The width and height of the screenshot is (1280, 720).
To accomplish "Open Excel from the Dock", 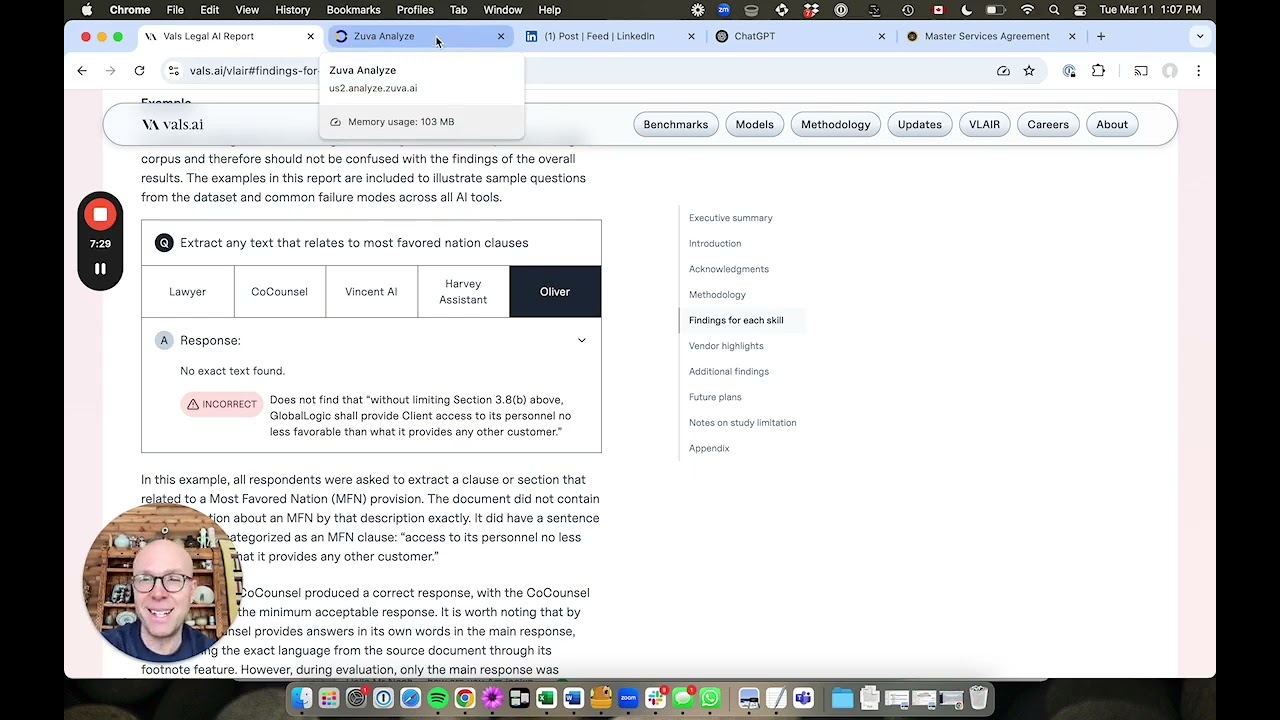I will pyautogui.click(x=546, y=698).
